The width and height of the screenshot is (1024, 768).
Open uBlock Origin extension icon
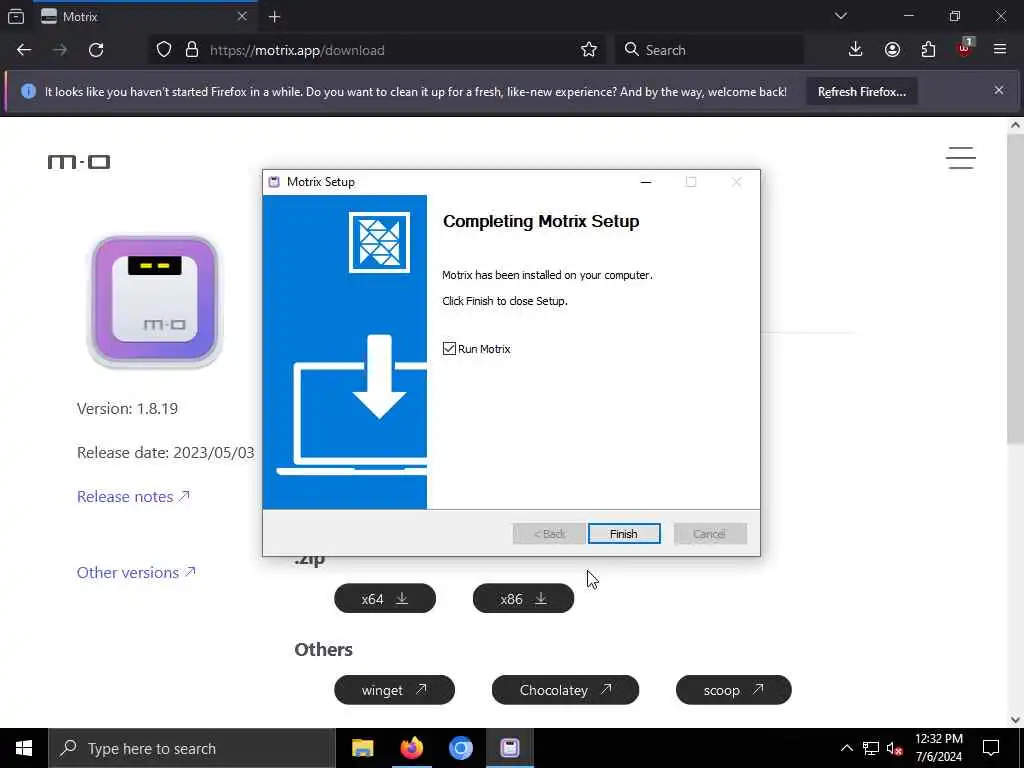click(x=965, y=48)
